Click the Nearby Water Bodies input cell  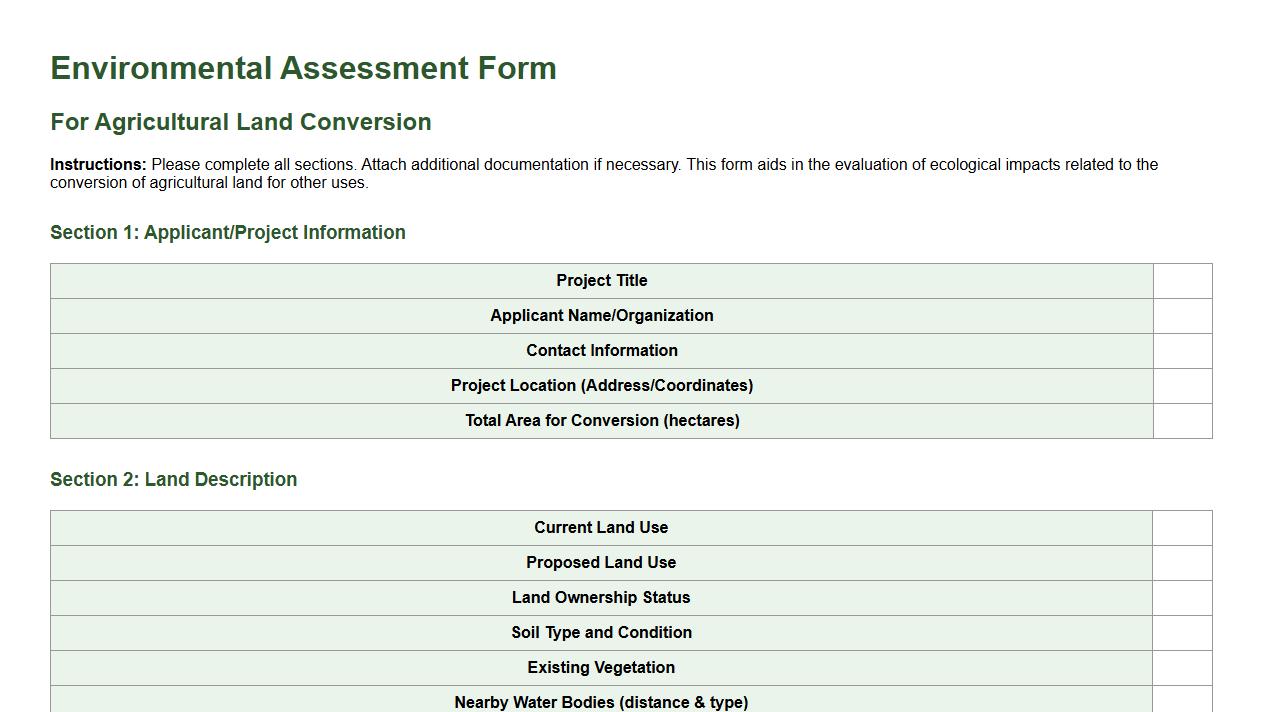[1182, 700]
